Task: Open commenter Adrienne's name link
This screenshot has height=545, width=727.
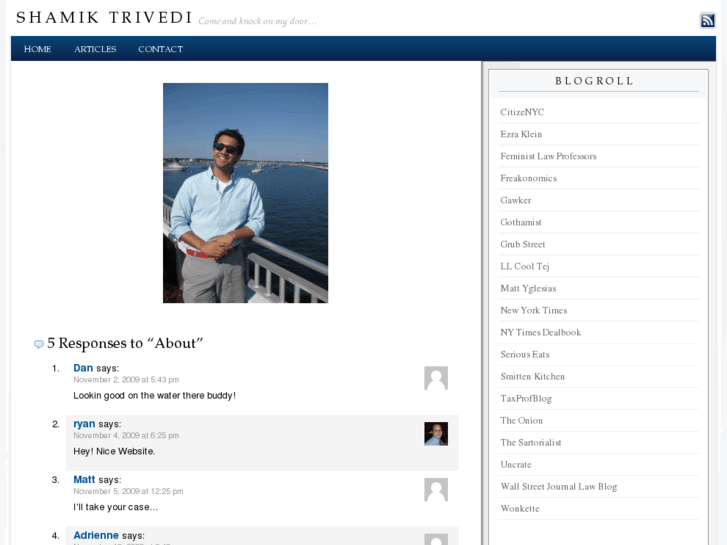Action: [x=96, y=535]
